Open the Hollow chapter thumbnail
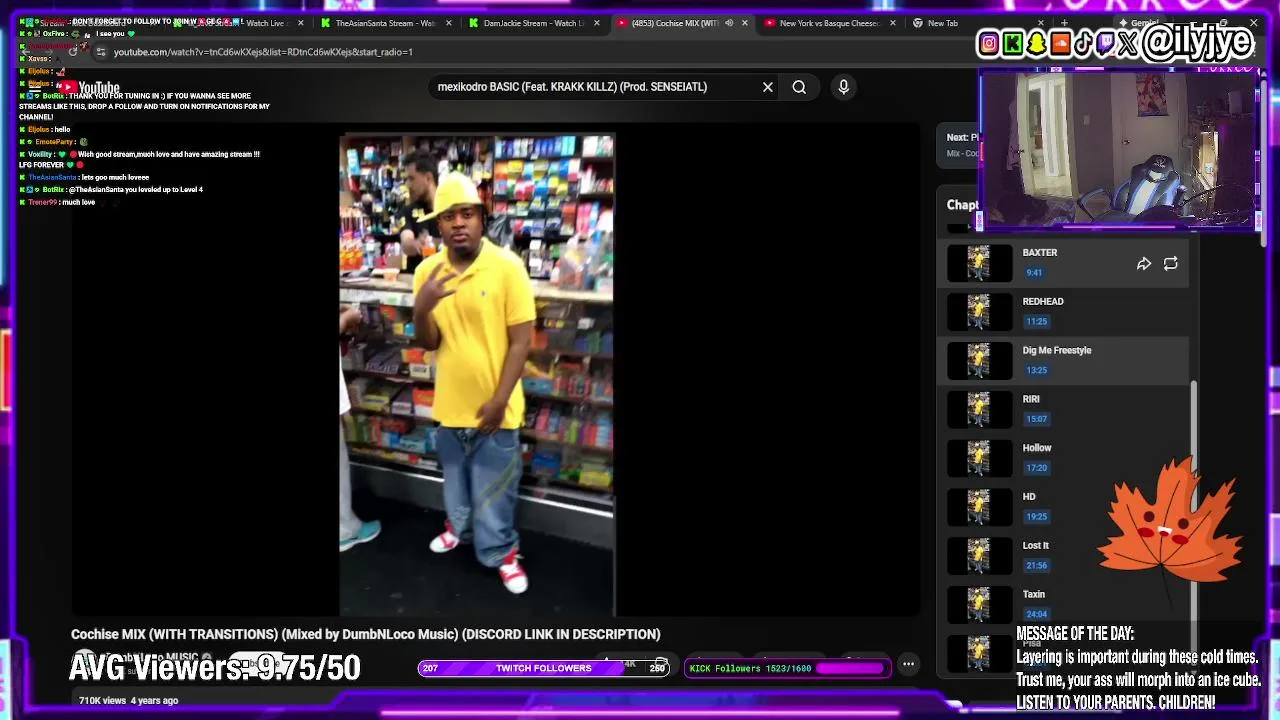Screen dimensions: 1280x720 click(979, 458)
